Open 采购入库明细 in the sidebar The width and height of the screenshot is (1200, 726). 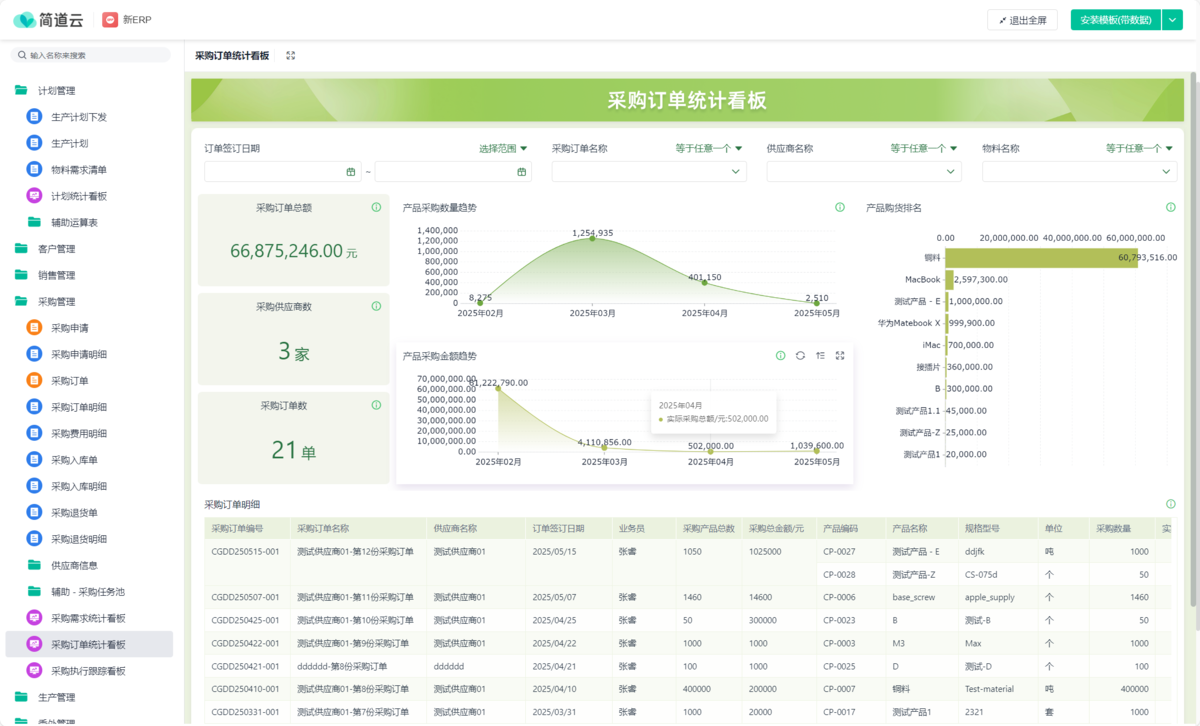tap(79, 486)
